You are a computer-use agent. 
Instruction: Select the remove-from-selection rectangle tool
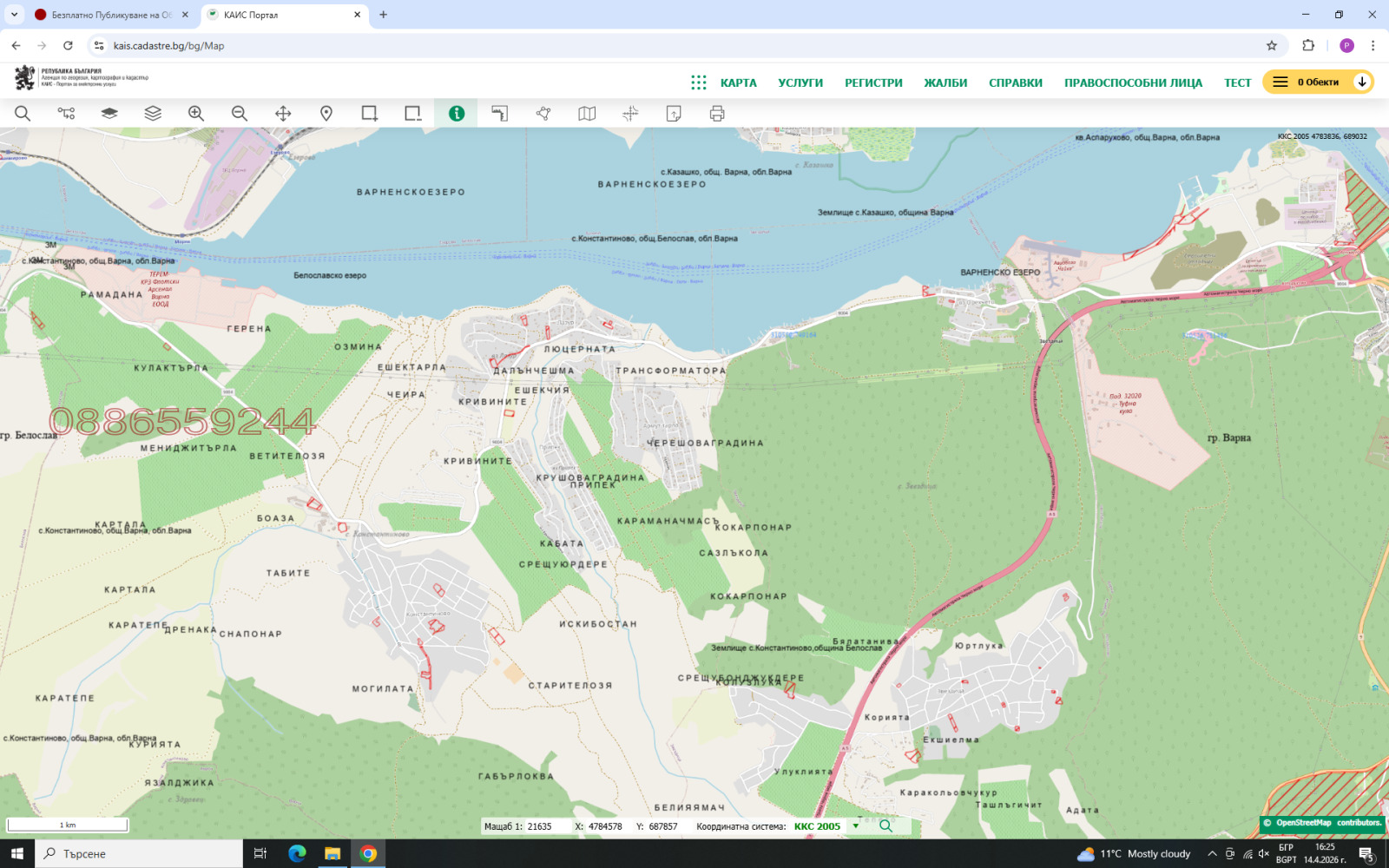tap(413, 114)
